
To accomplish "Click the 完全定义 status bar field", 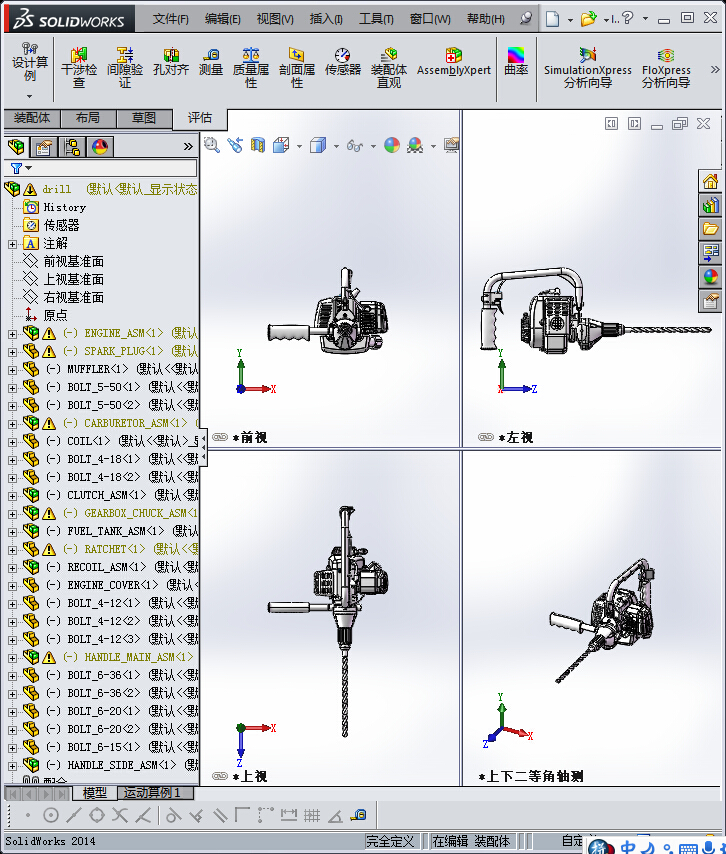I will [390, 841].
